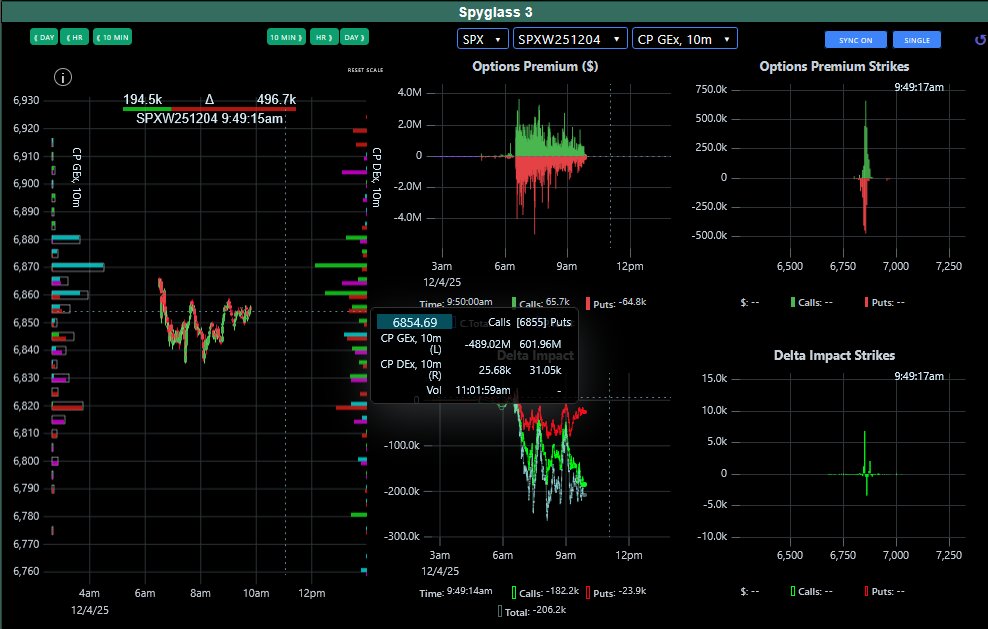Click the green-red delta ratio bar
The image size is (988, 629).
(x=209, y=109)
